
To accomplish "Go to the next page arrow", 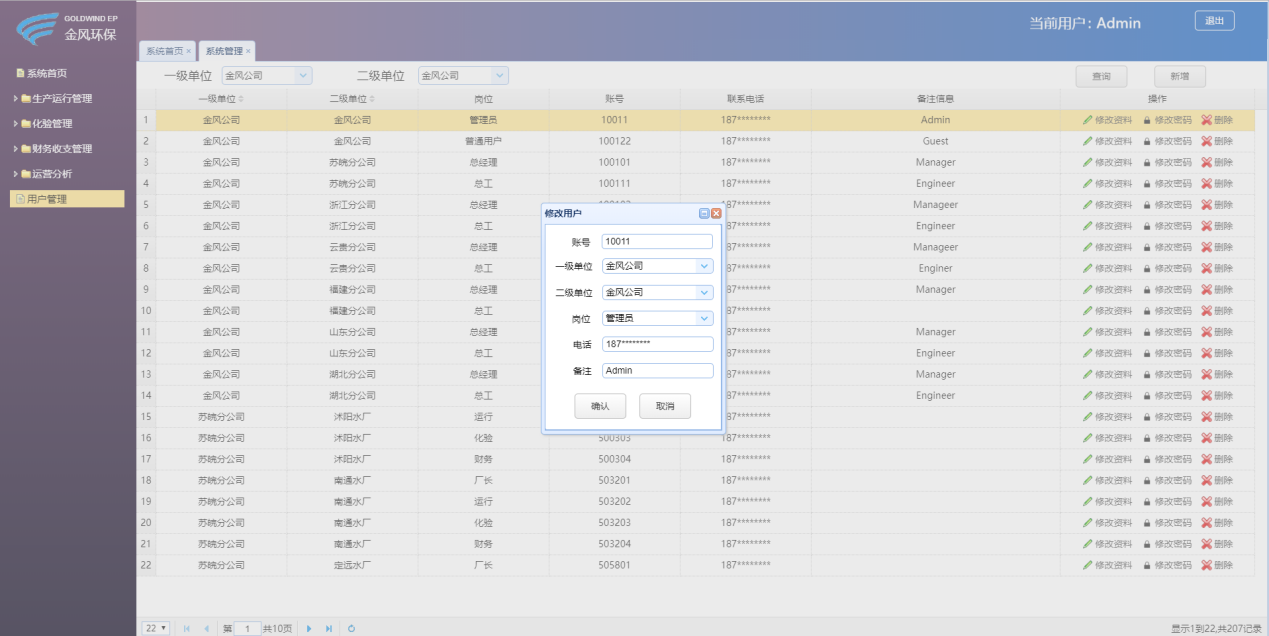I will tap(309, 628).
